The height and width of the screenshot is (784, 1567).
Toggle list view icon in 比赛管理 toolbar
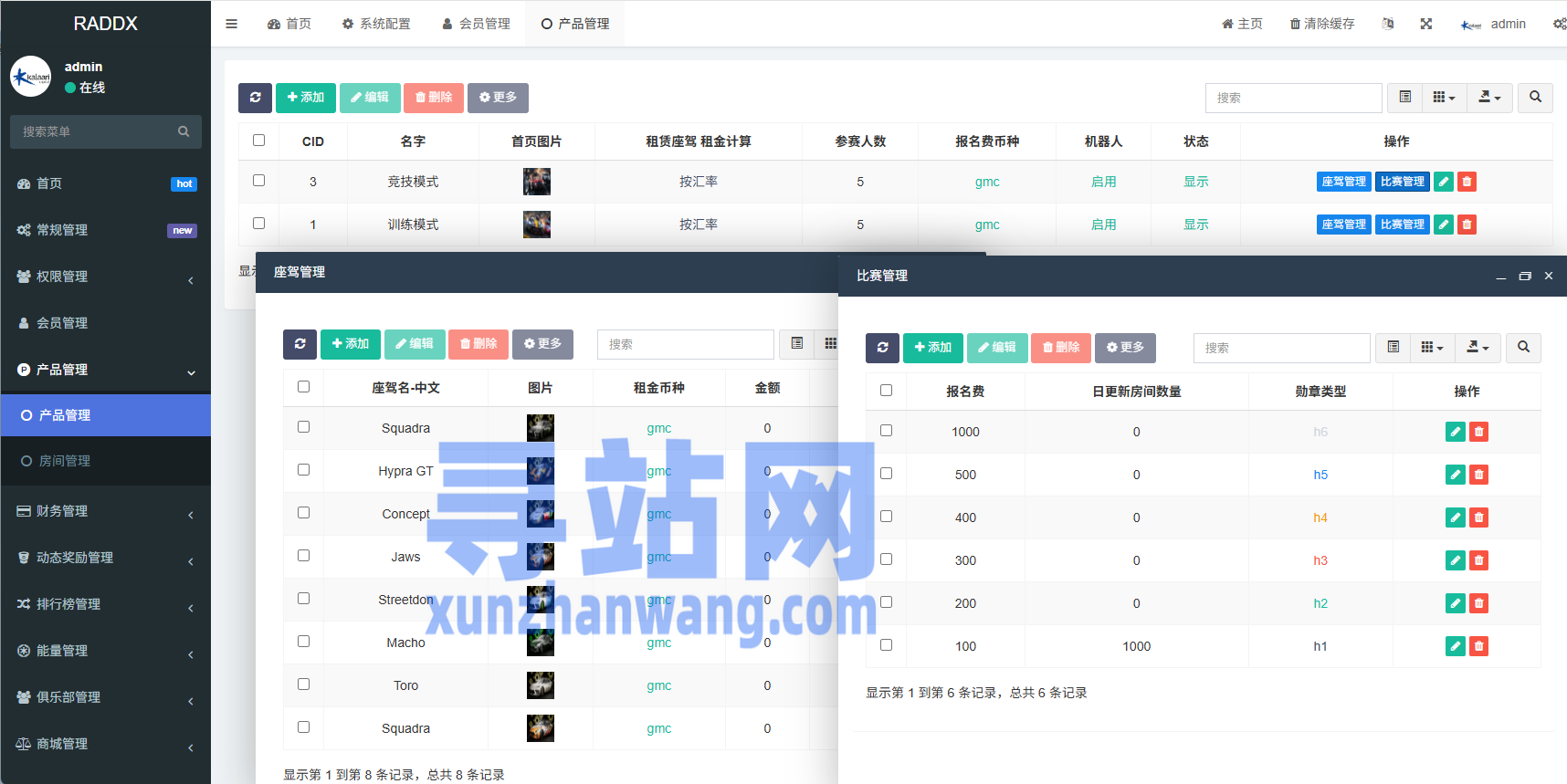pyautogui.click(x=1393, y=348)
